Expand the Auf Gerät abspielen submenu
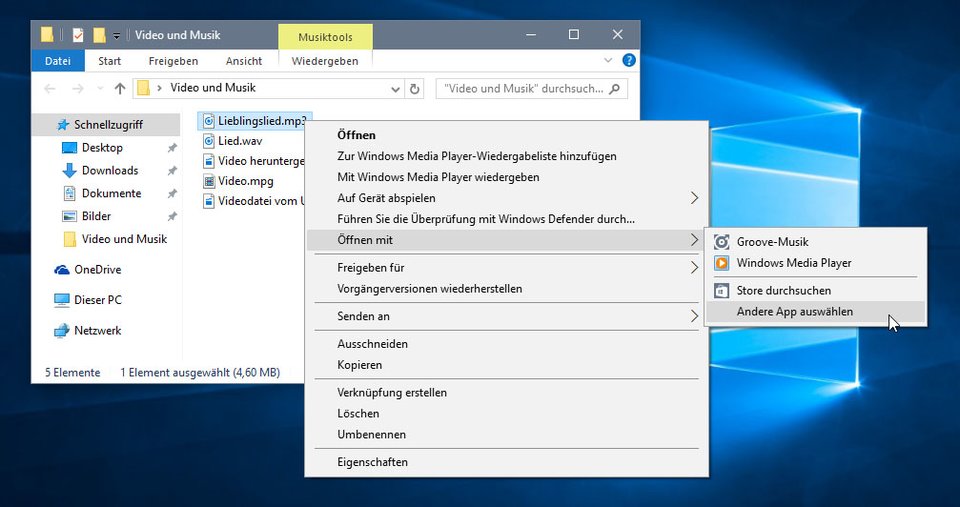960x507 pixels. click(694, 198)
